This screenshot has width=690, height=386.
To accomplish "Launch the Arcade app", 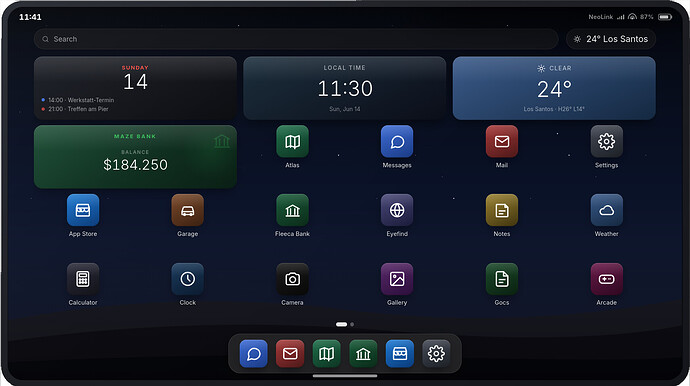I will (606, 279).
